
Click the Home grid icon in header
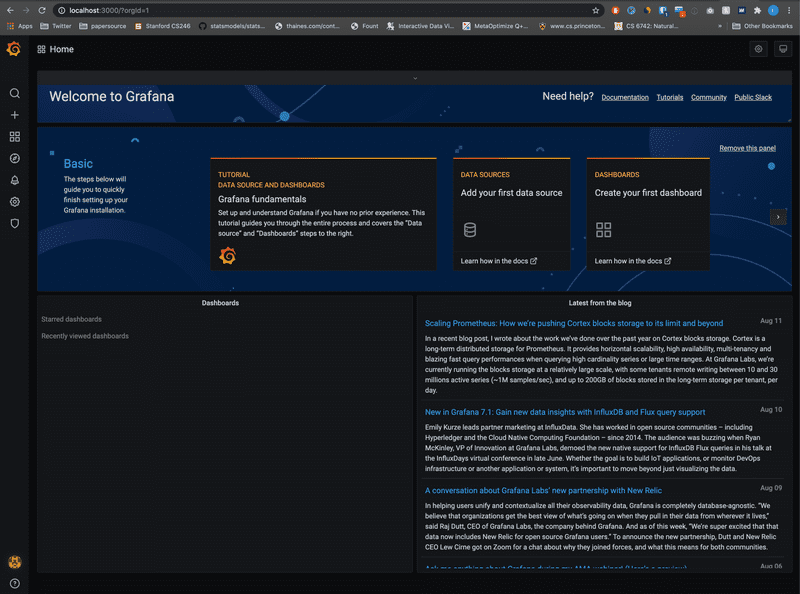coord(41,50)
